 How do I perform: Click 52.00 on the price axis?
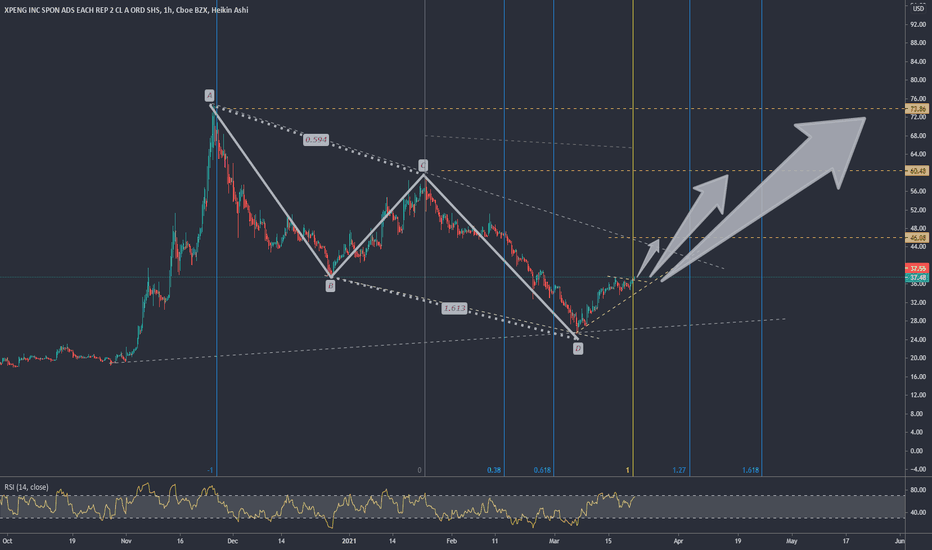click(918, 210)
